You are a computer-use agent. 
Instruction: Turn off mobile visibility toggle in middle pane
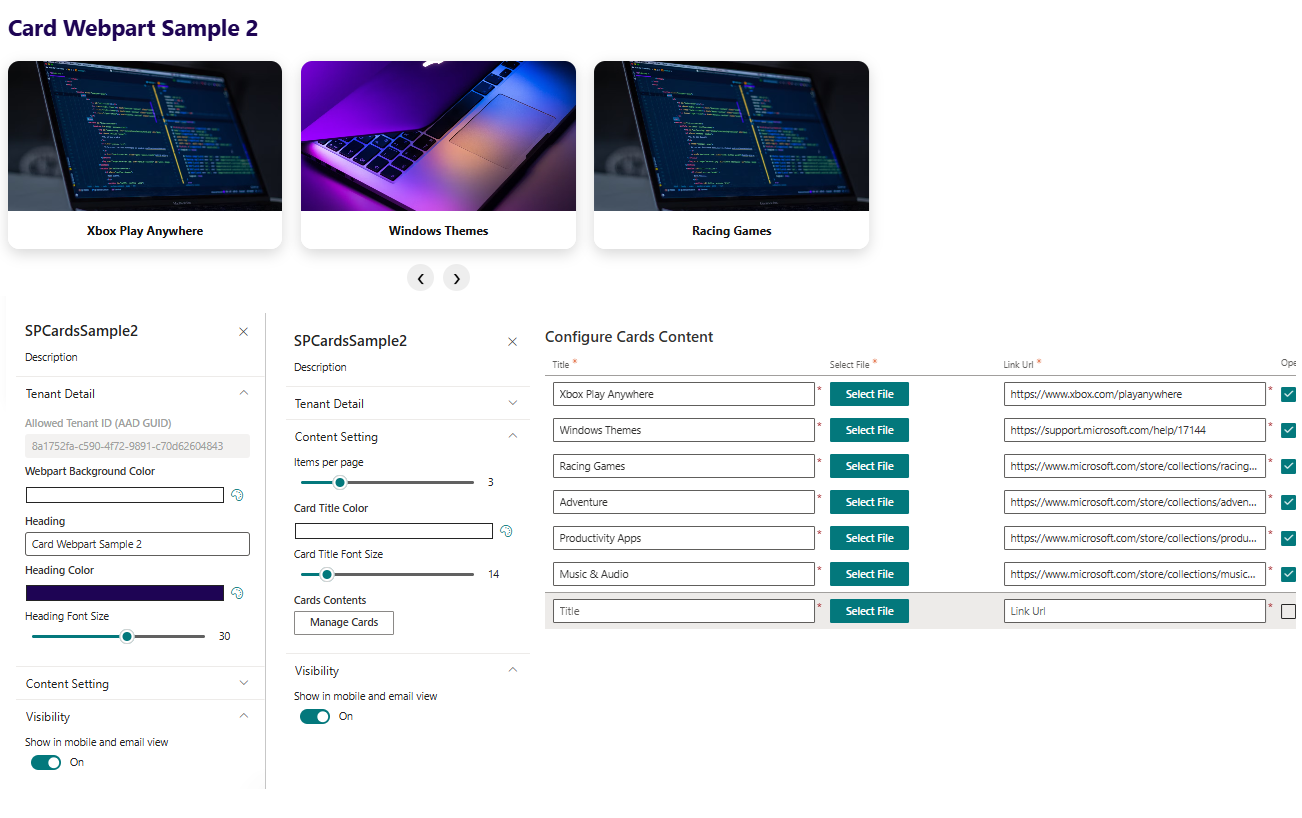(314, 716)
